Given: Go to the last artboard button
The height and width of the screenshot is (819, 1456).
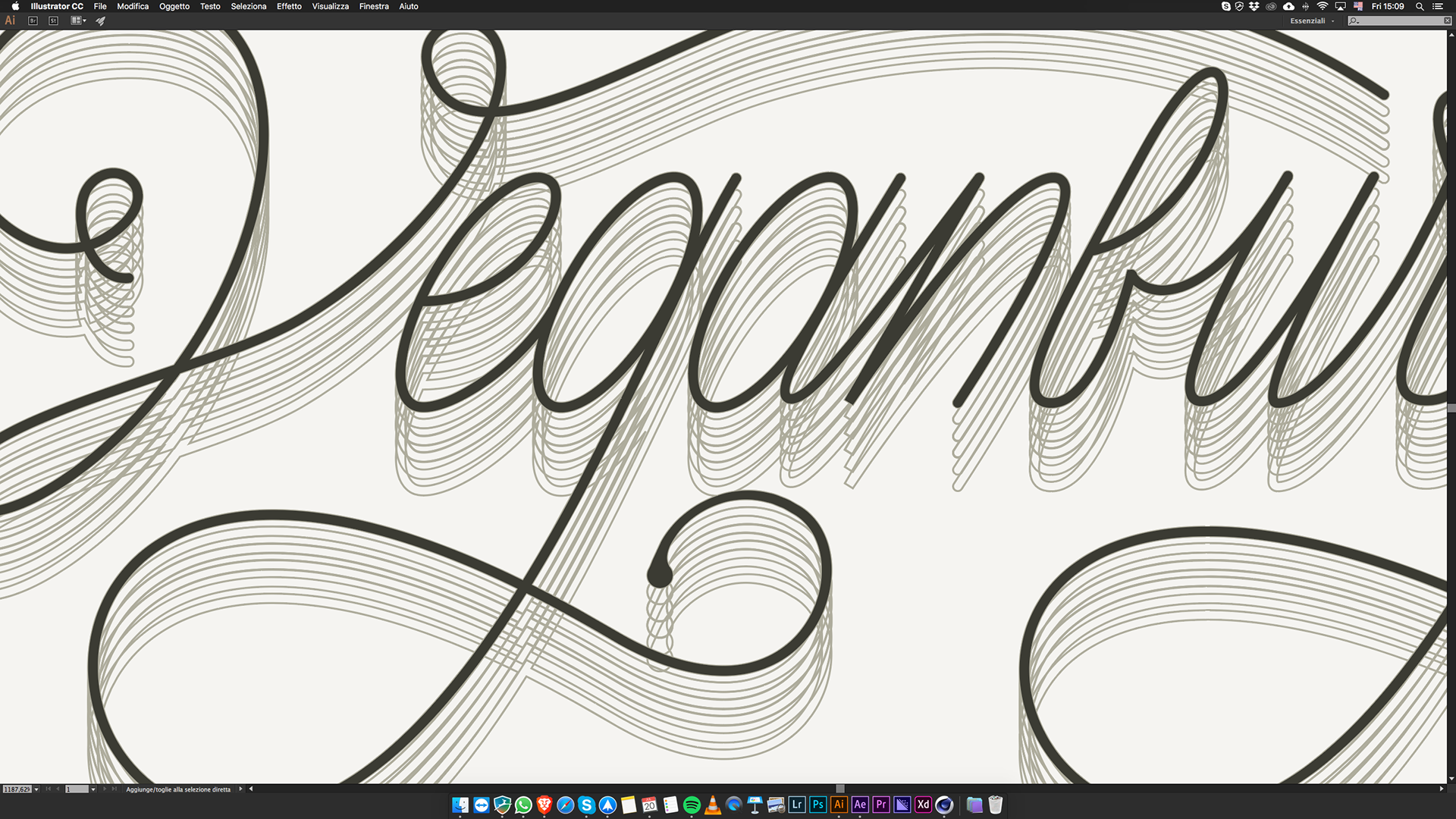Looking at the screenshot, I should click(x=115, y=789).
